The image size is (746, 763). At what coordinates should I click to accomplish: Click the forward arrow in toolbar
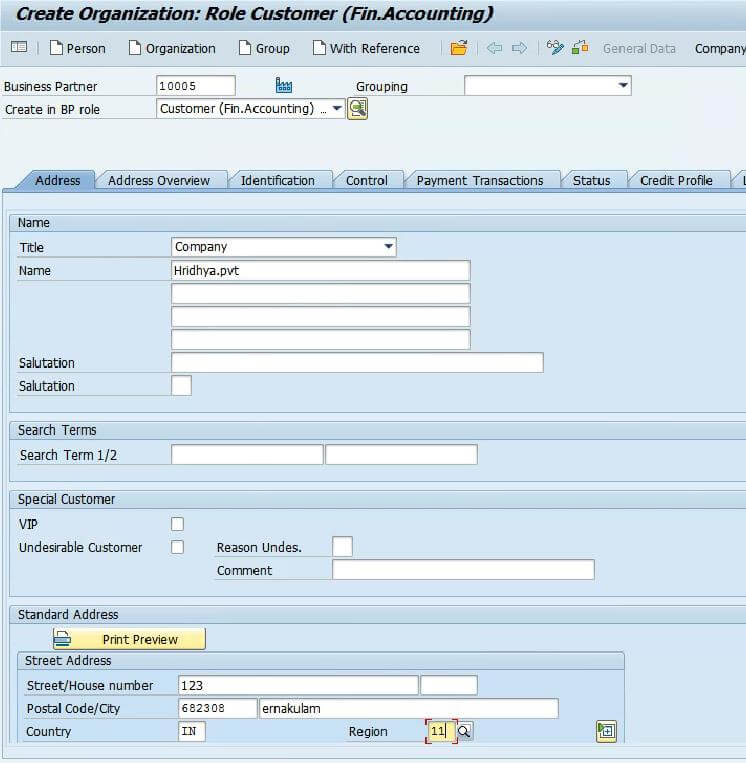pos(519,48)
